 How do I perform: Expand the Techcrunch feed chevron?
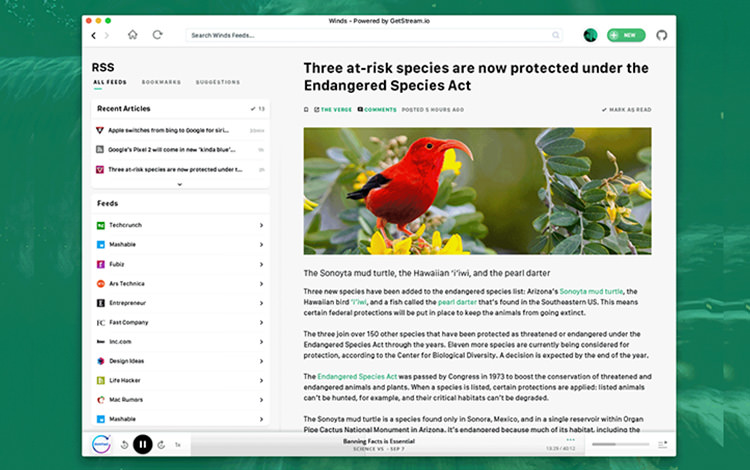261,225
